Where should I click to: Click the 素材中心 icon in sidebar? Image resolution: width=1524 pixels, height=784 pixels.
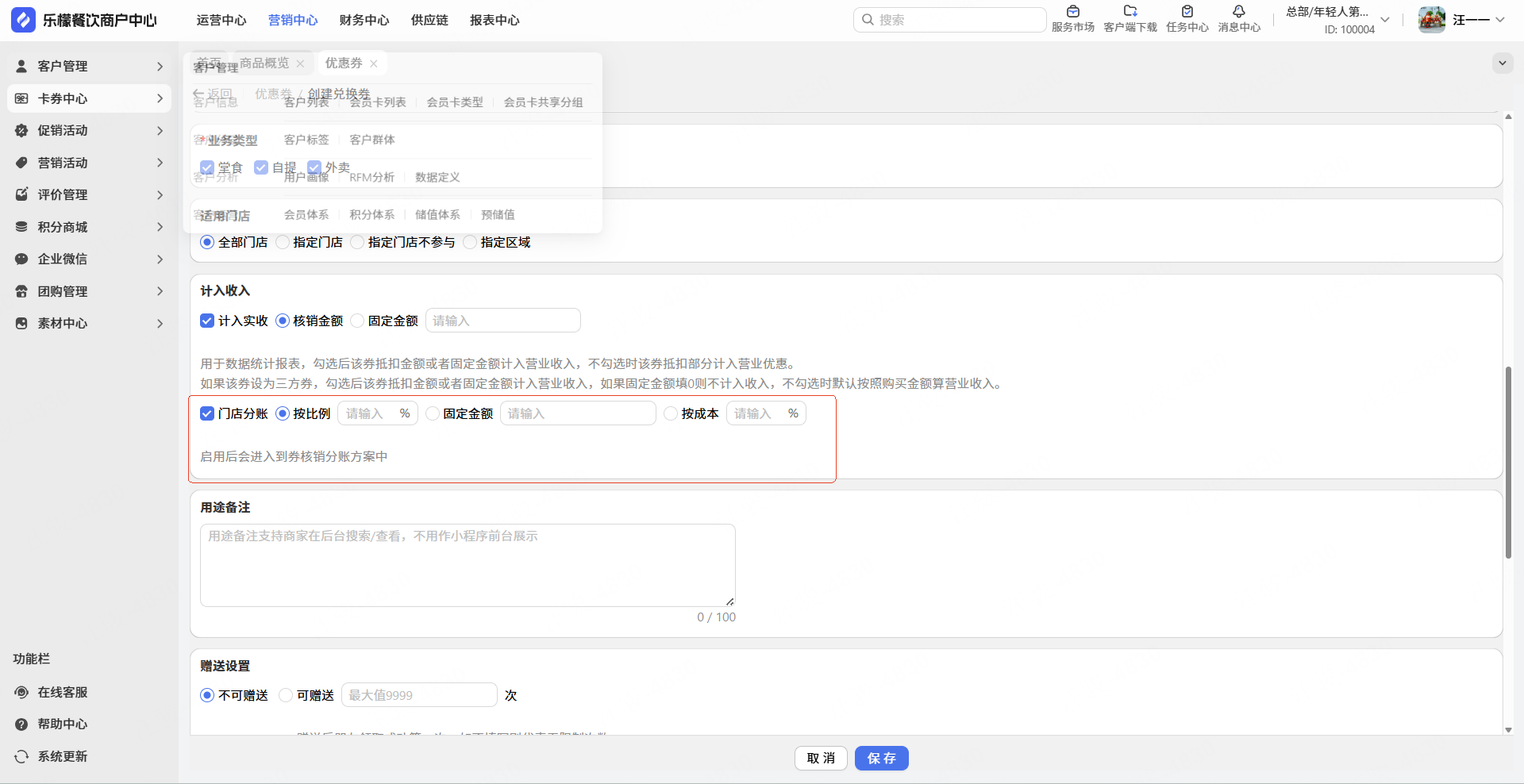pyautogui.click(x=21, y=324)
